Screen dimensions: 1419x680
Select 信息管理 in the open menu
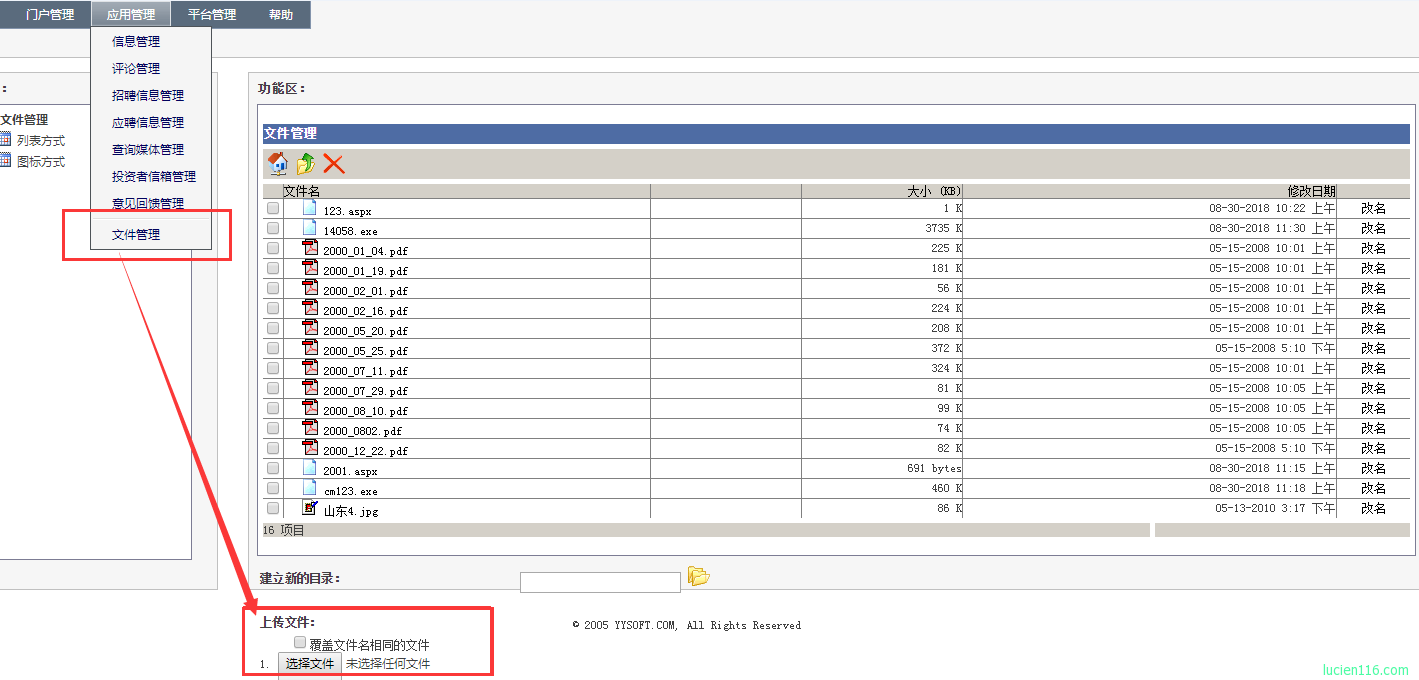pos(136,41)
